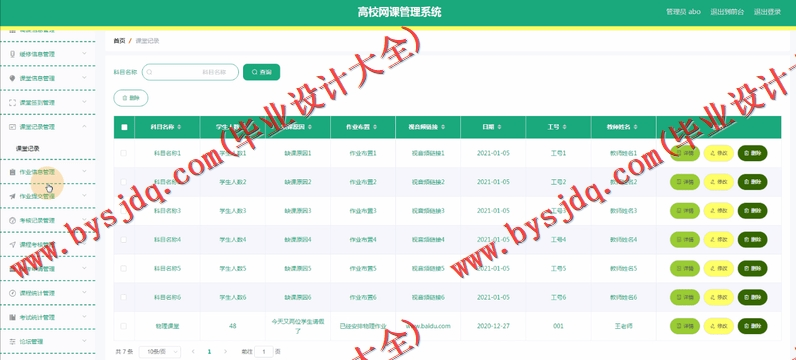Screen dimensions: 796x360
Task: Check the row for 科目名称4
Action: pyautogui.click(x=124, y=239)
